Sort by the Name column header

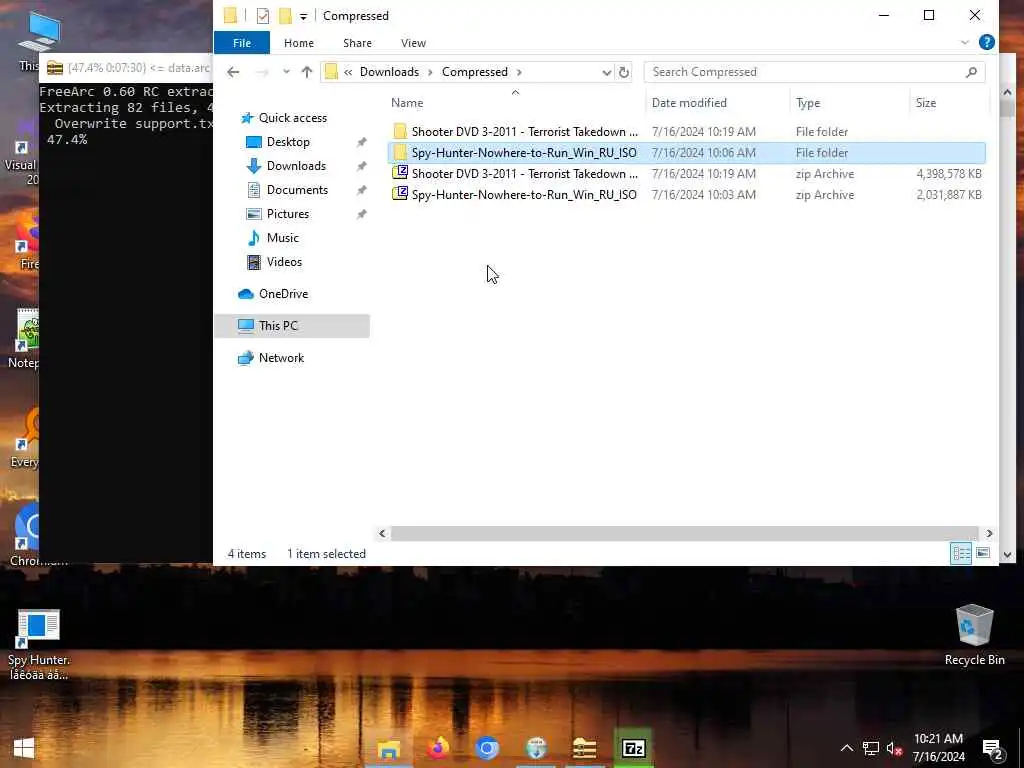point(407,103)
